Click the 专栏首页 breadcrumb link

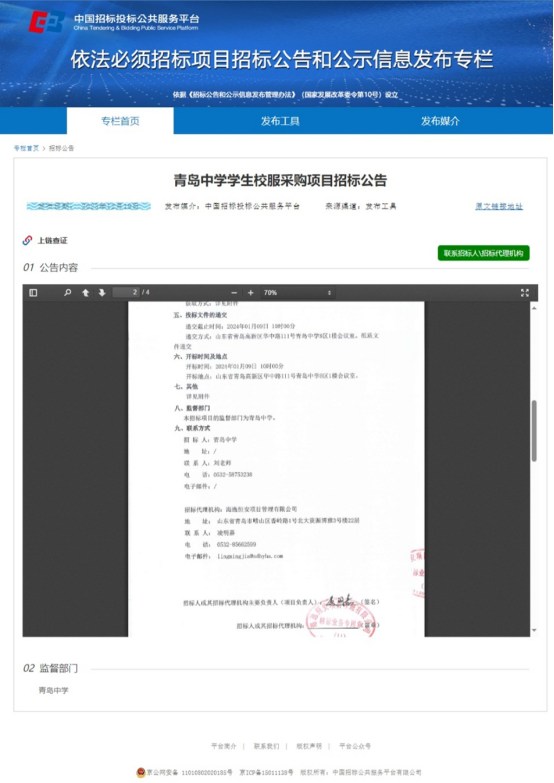click(26, 148)
